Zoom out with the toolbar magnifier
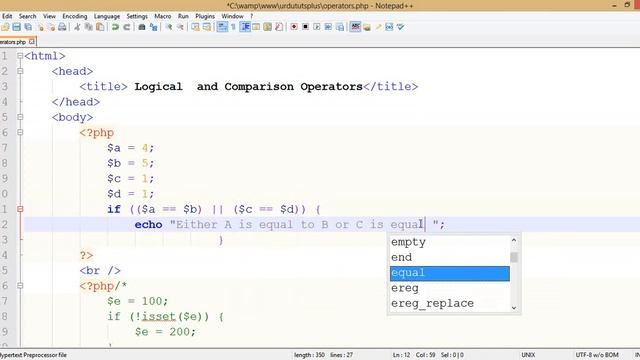The image size is (640, 360). pos(180,27)
